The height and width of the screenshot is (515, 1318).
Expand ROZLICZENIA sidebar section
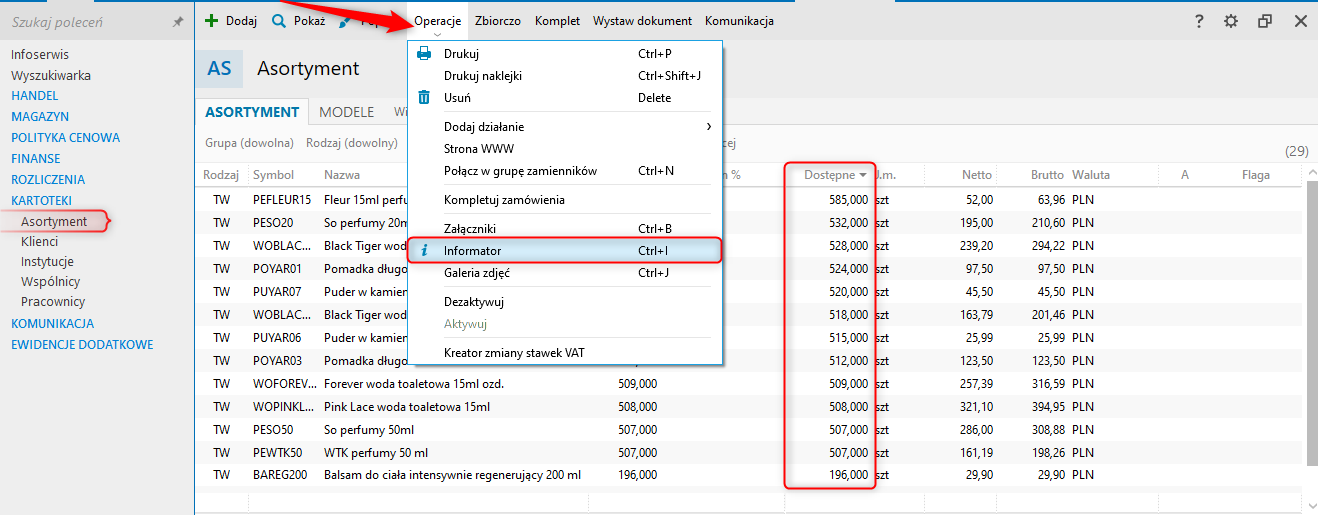pyautogui.click(x=48, y=180)
